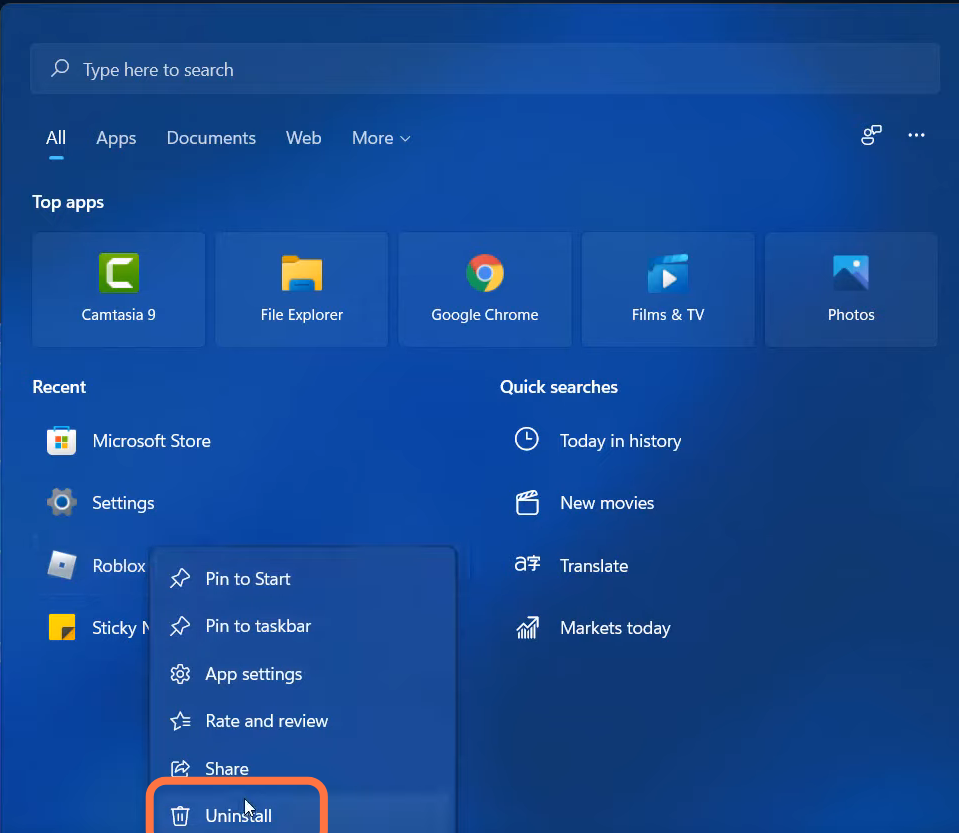The height and width of the screenshot is (833, 959).
Task: Select Rate and review in the context menu
Action: [303, 721]
